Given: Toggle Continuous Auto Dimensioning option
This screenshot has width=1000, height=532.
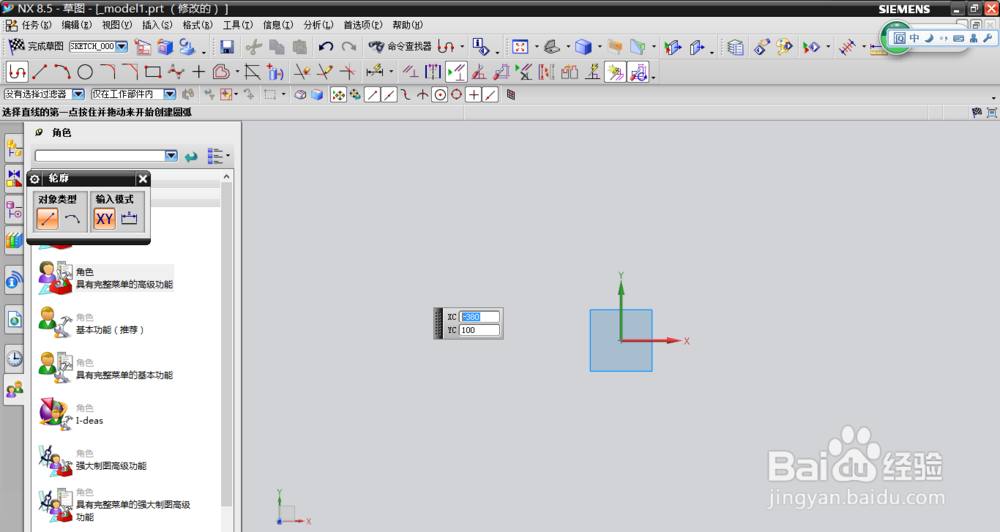Looking at the screenshot, I should pos(638,72).
